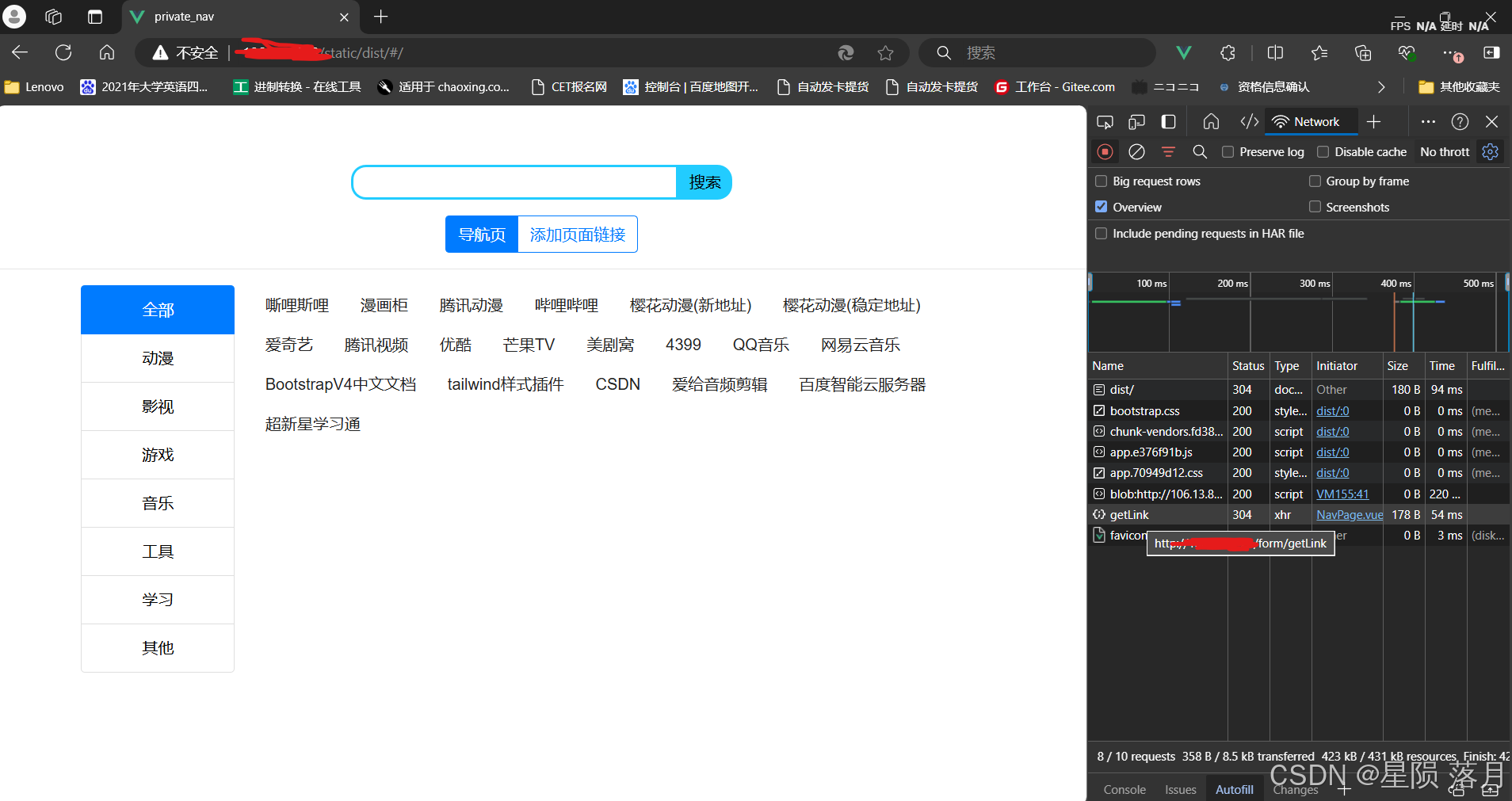Viewport: 1512px width, 801px height.
Task: Open favorites list icon
Action: (x=1319, y=53)
